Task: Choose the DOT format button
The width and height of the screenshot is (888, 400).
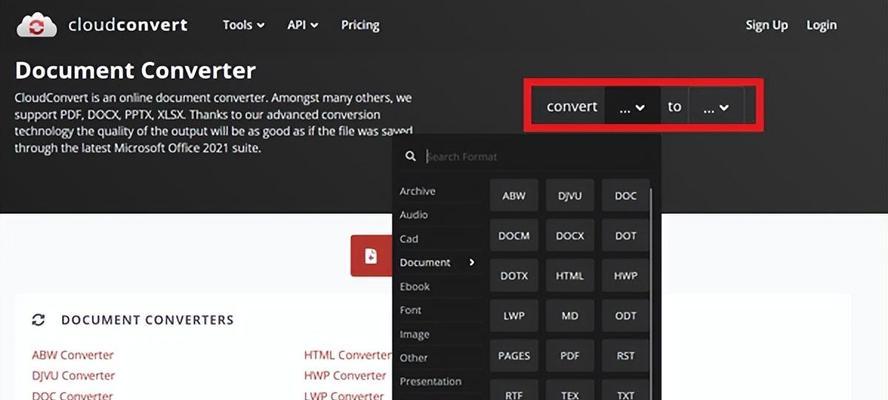Action: click(x=626, y=236)
